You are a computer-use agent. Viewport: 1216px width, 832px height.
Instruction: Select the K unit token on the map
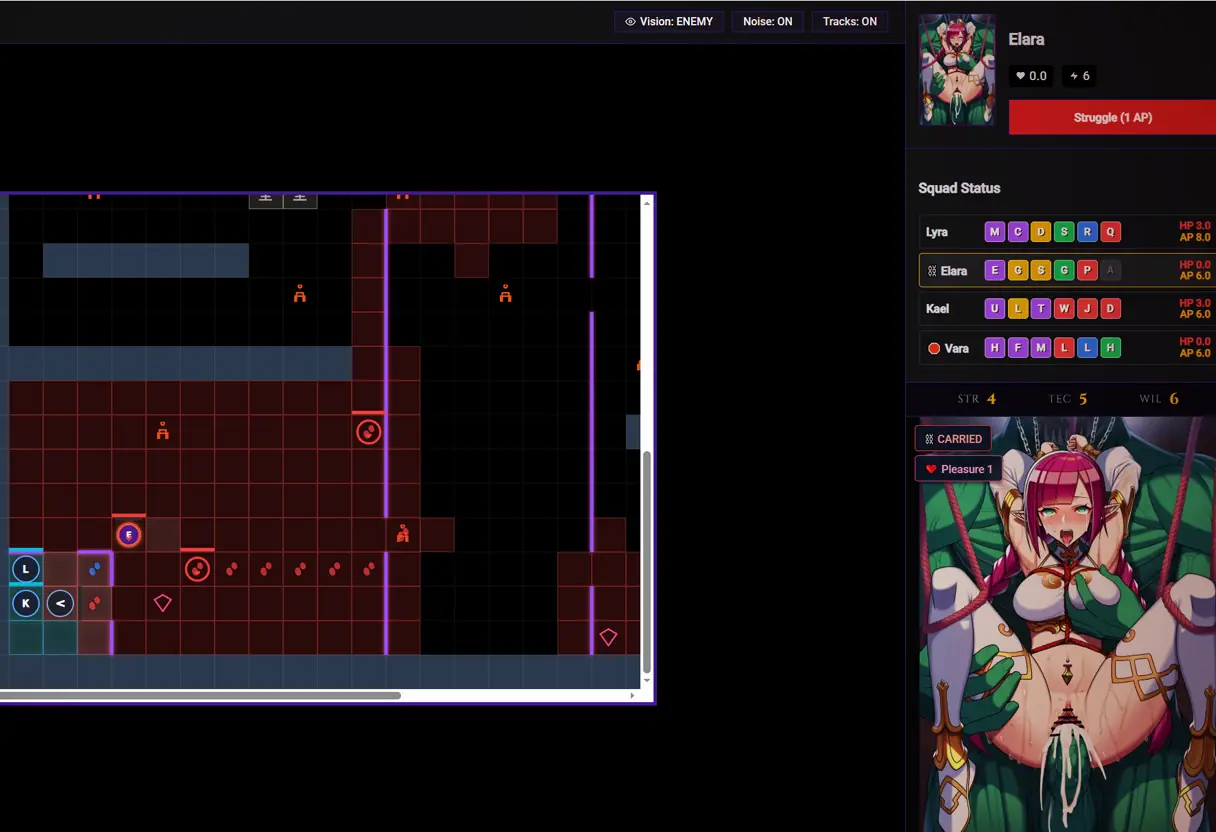(x=26, y=604)
